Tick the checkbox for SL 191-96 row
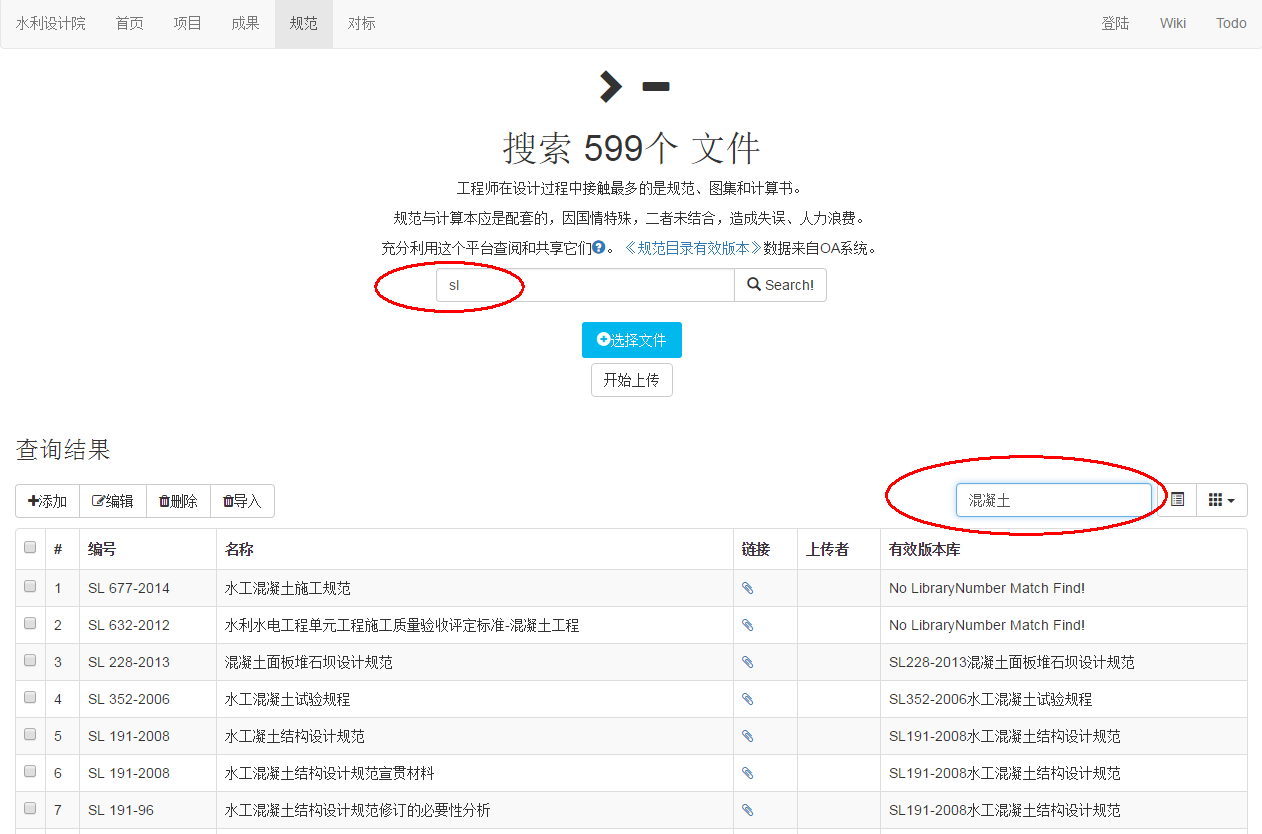 [x=30, y=809]
